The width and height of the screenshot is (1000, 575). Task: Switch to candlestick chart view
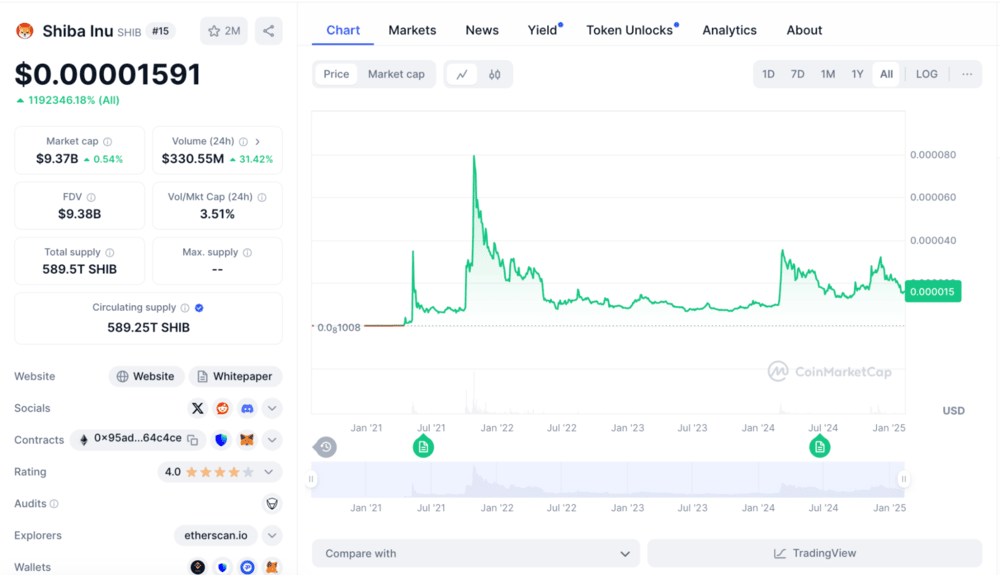coord(495,75)
